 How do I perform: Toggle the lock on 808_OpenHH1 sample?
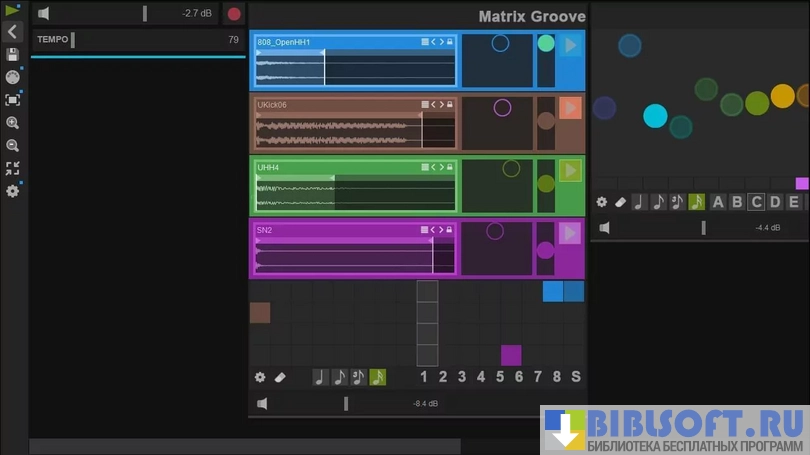coord(450,42)
